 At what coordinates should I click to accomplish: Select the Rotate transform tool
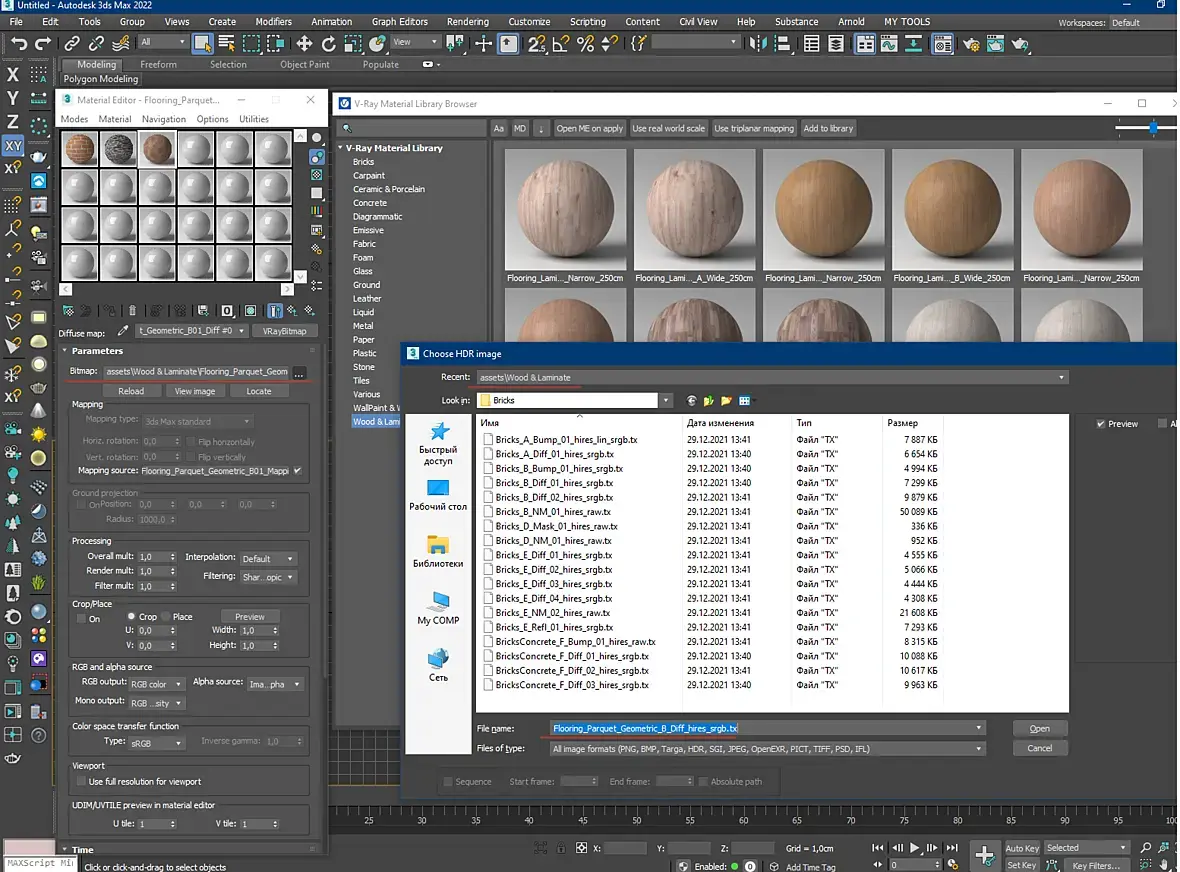(x=328, y=43)
